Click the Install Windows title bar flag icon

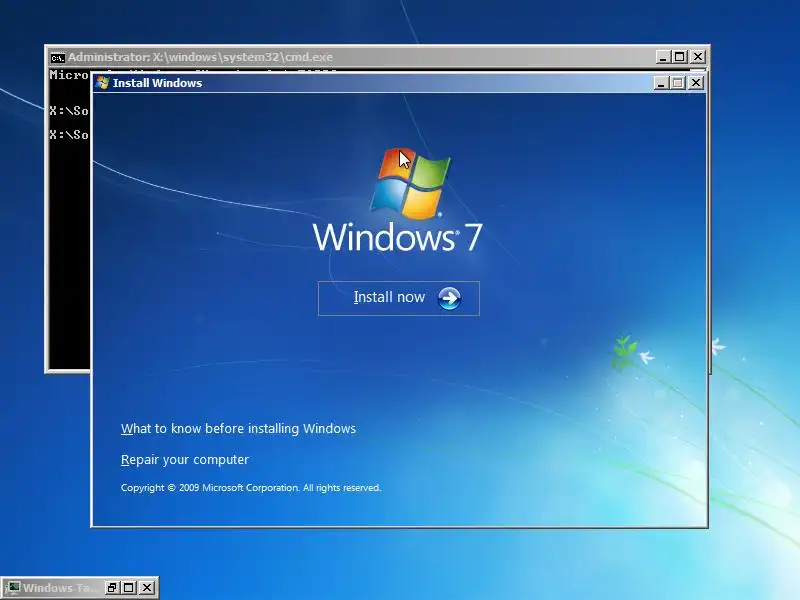pos(103,83)
